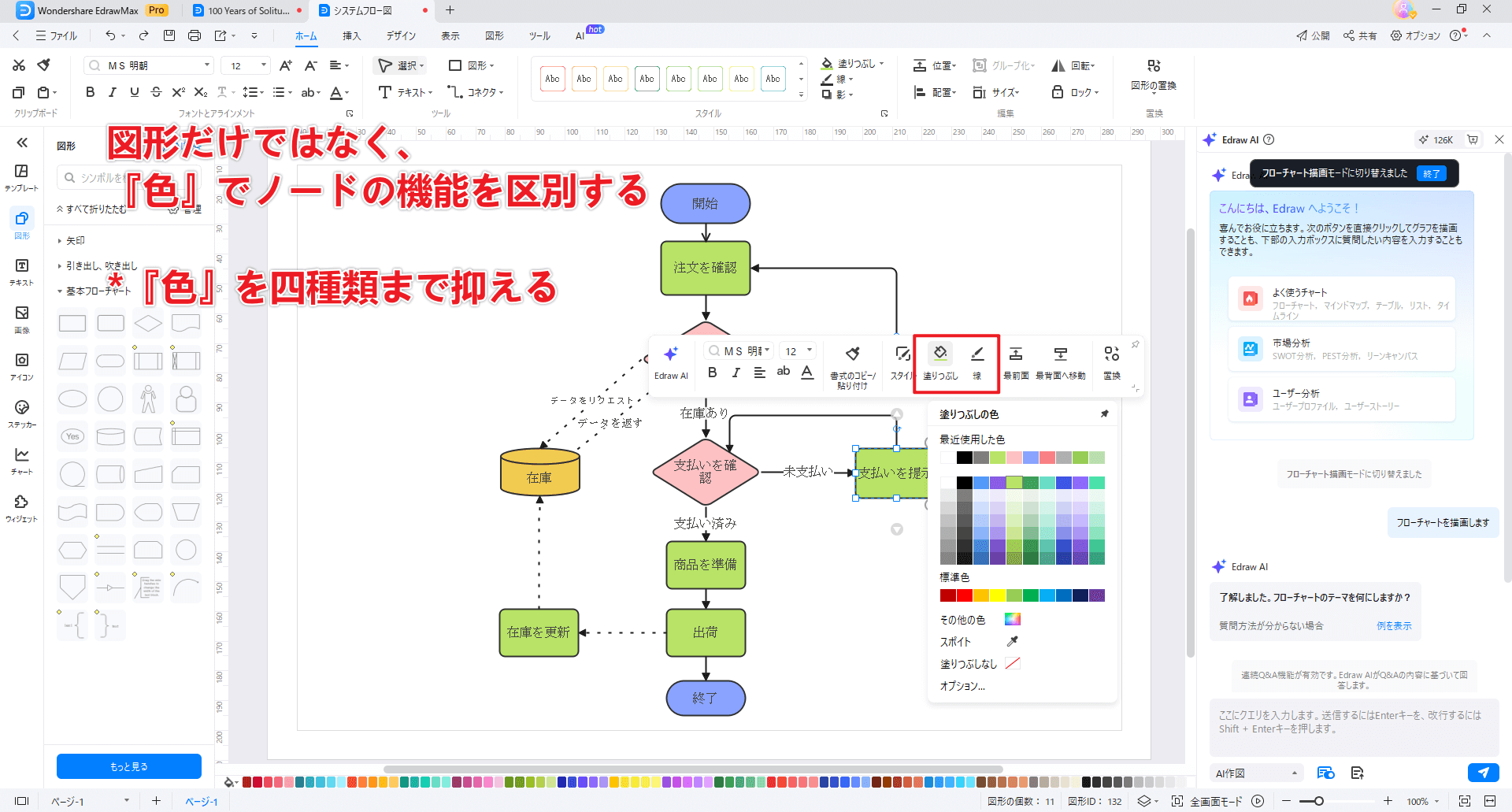Click the Print icon in quick toolbar
The image size is (1512, 812).
(195, 35)
